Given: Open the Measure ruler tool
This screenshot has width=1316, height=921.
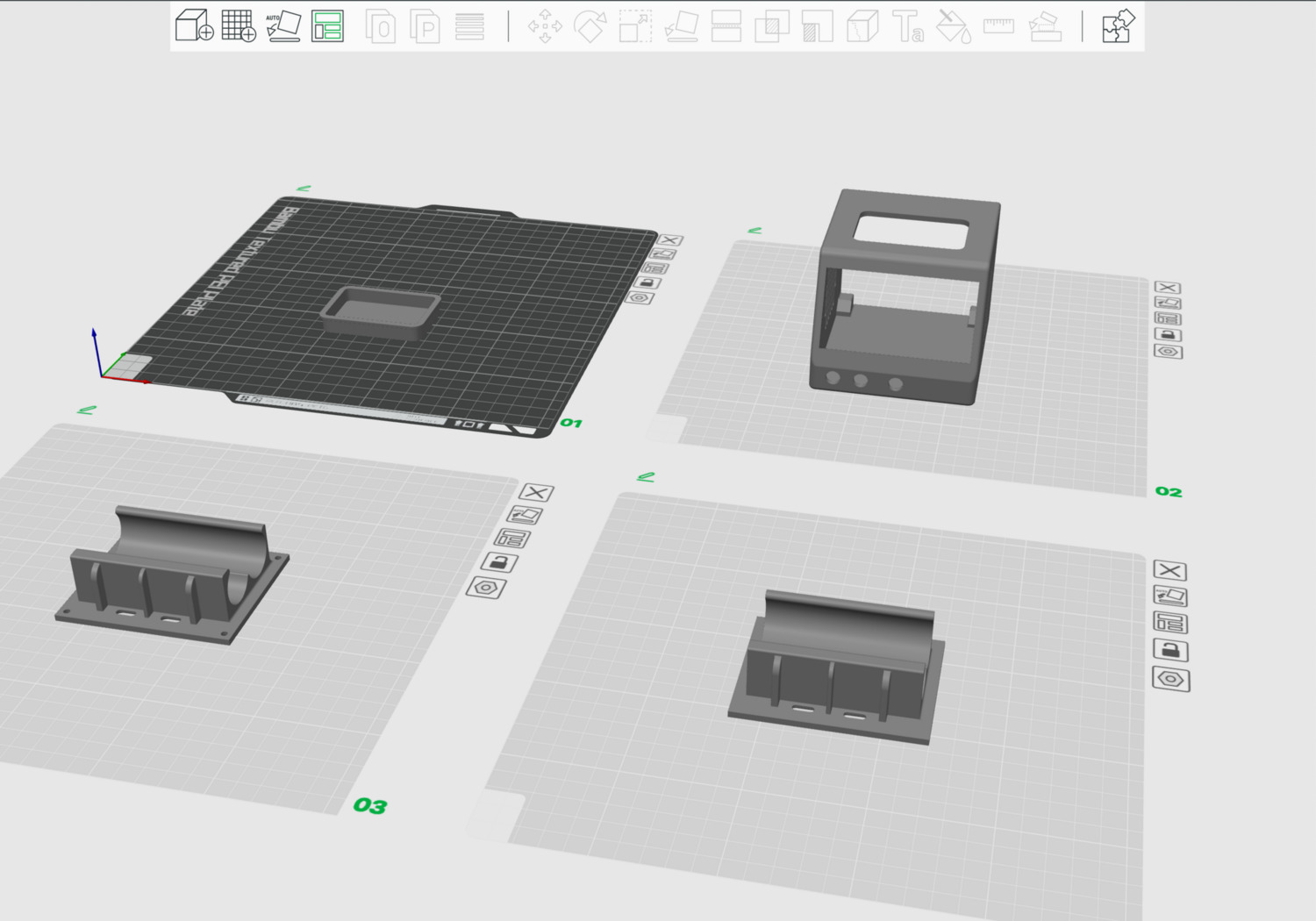Looking at the screenshot, I should (998, 26).
